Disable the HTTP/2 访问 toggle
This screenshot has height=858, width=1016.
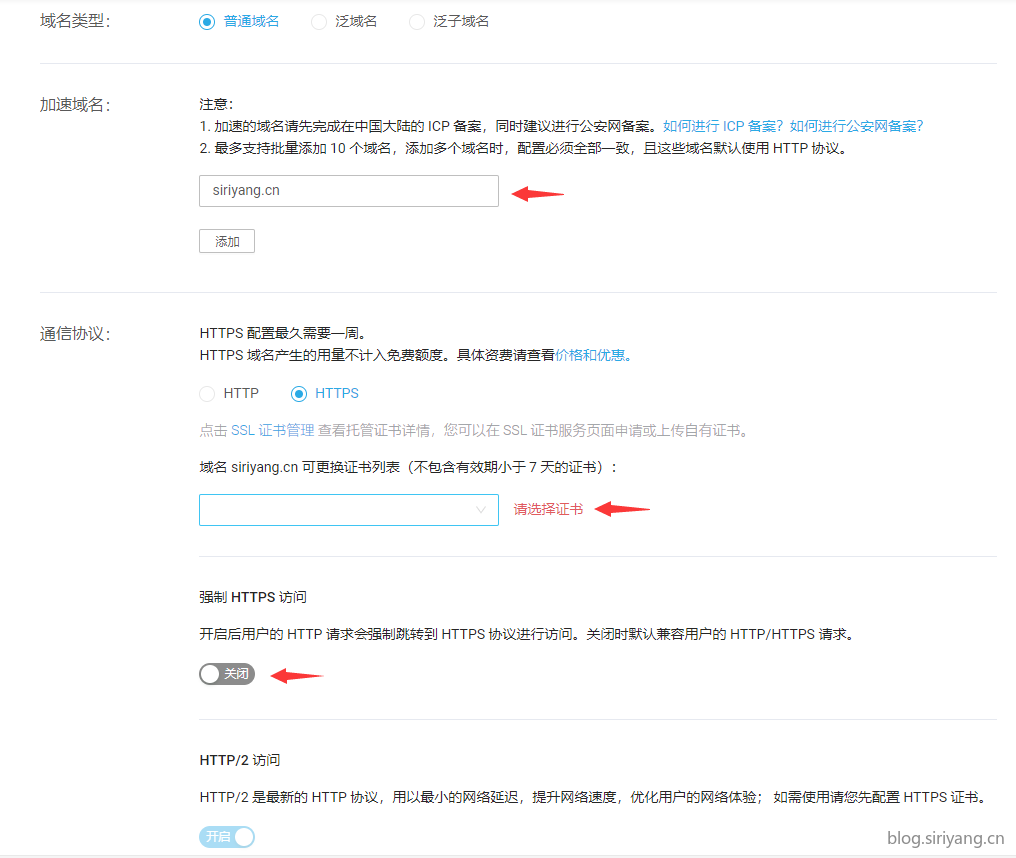(227, 836)
